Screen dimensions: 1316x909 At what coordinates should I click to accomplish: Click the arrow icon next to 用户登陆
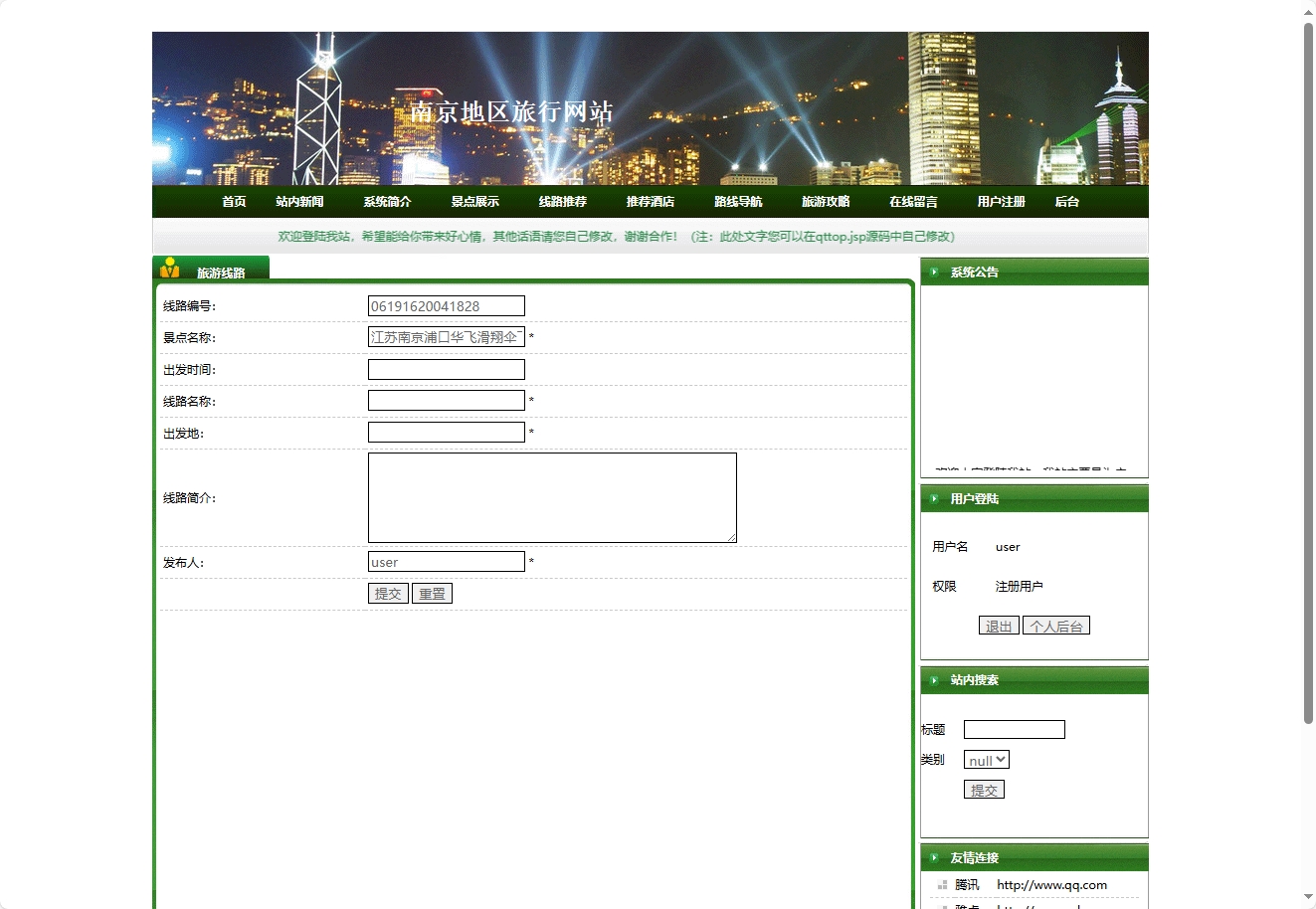934,498
